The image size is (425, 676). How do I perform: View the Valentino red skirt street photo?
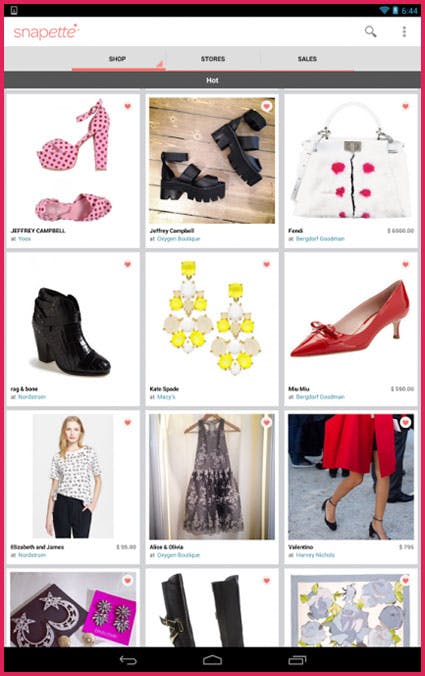[x=351, y=477]
